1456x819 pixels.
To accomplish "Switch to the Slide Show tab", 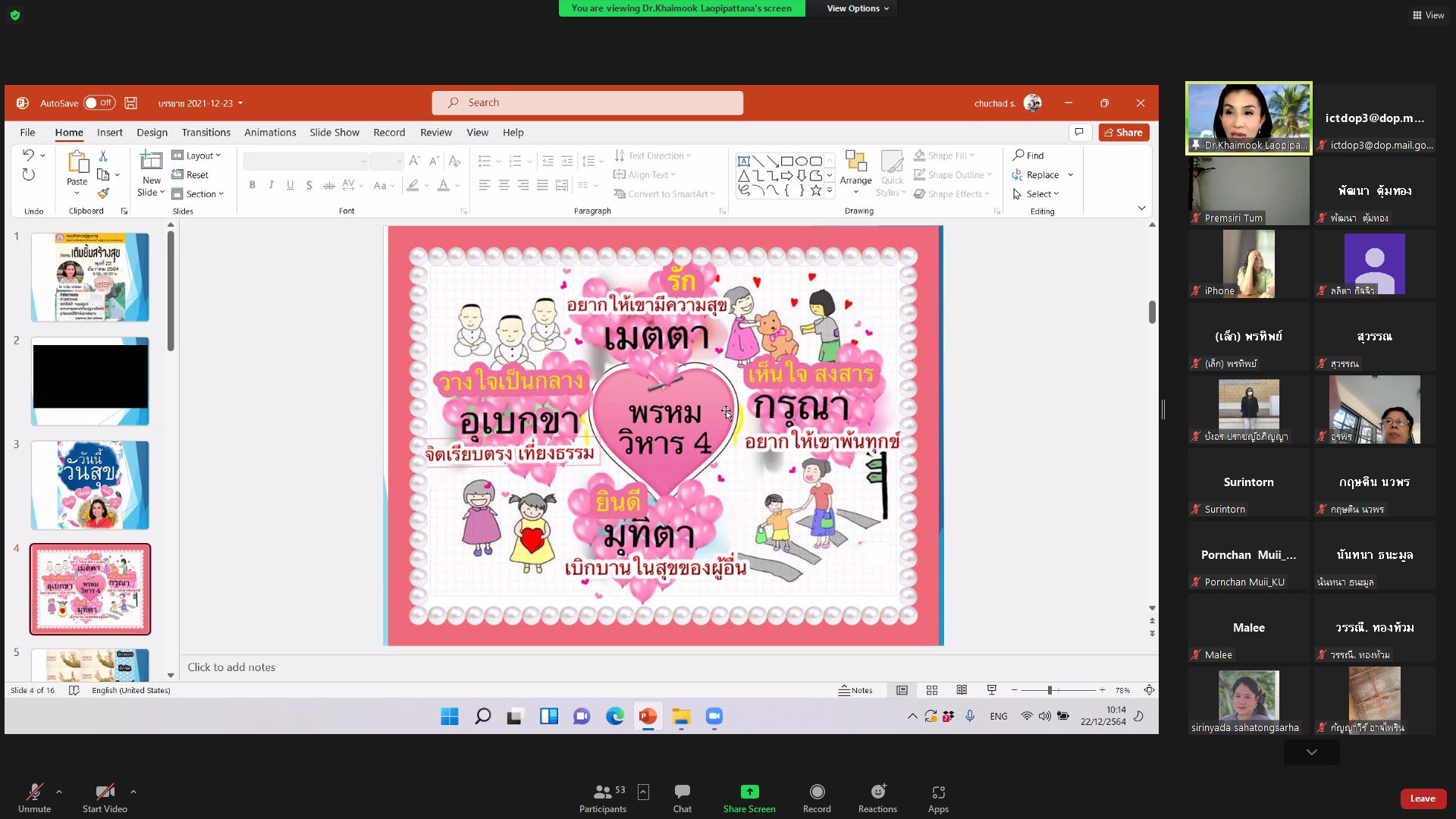I will tap(334, 132).
